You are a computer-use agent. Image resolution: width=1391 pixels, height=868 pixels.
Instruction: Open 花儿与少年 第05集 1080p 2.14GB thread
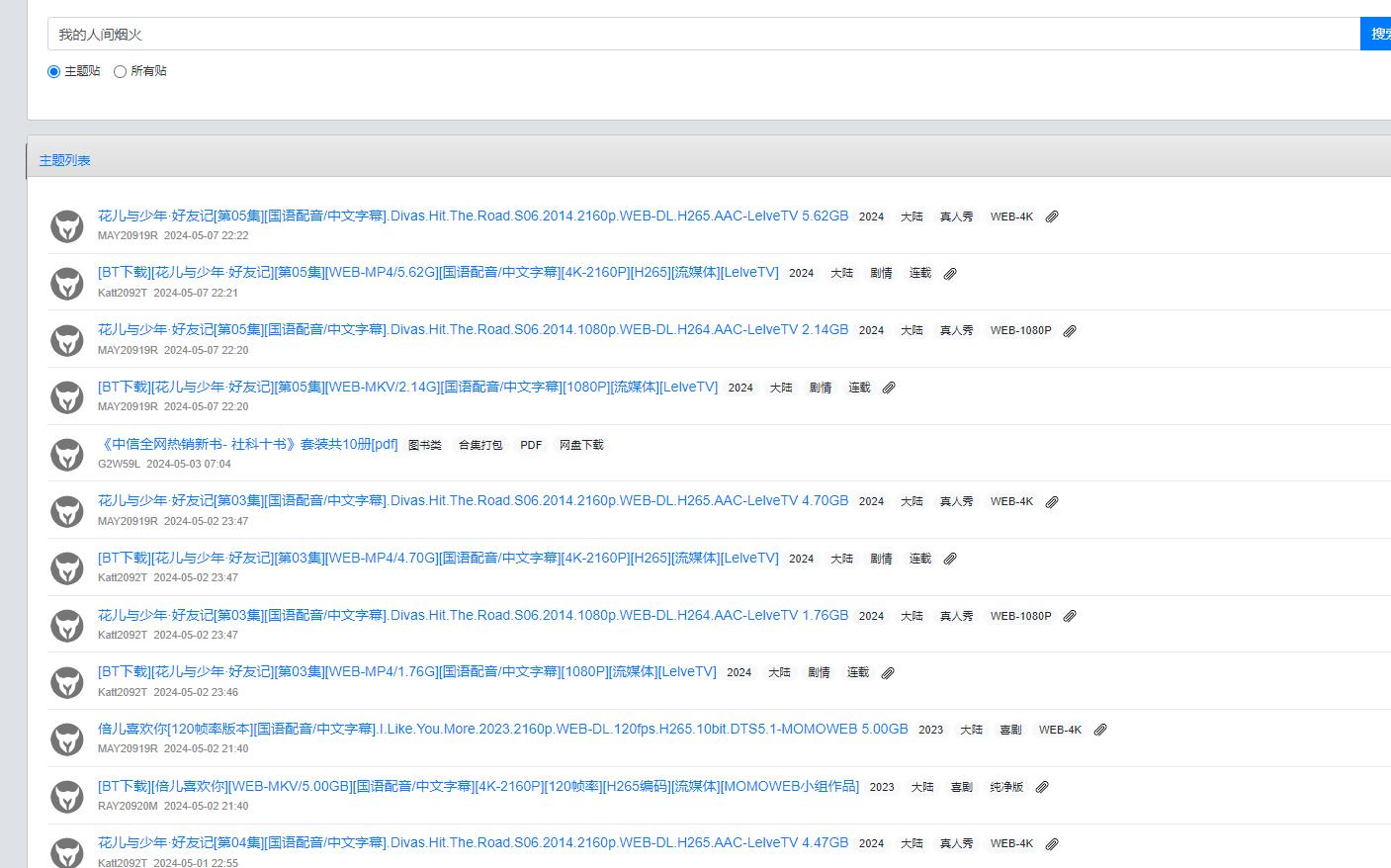[x=473, y=330]
